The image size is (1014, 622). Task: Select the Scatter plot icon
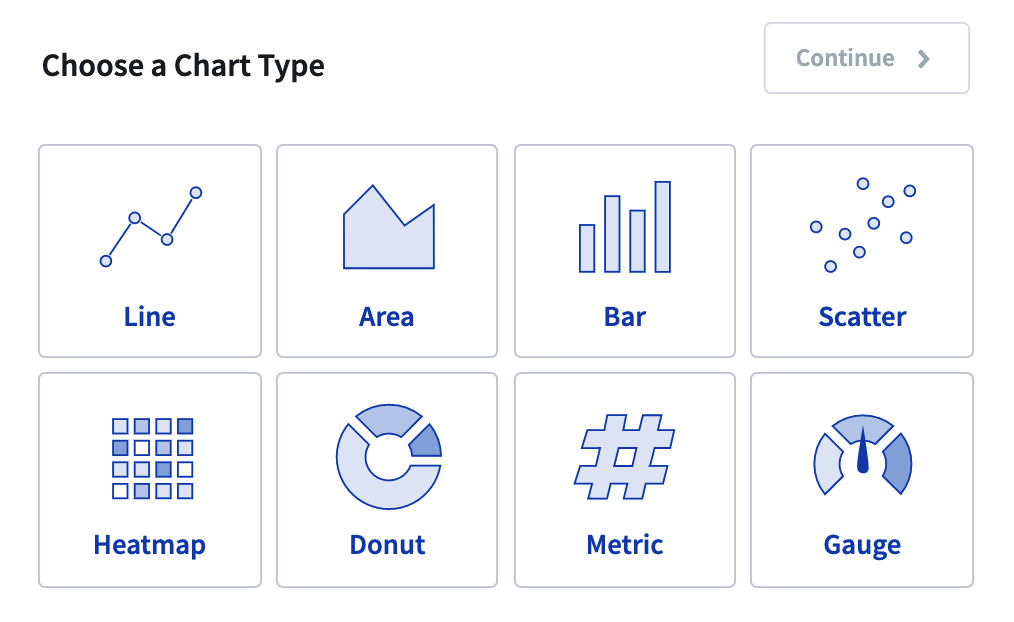click(862, 222)
